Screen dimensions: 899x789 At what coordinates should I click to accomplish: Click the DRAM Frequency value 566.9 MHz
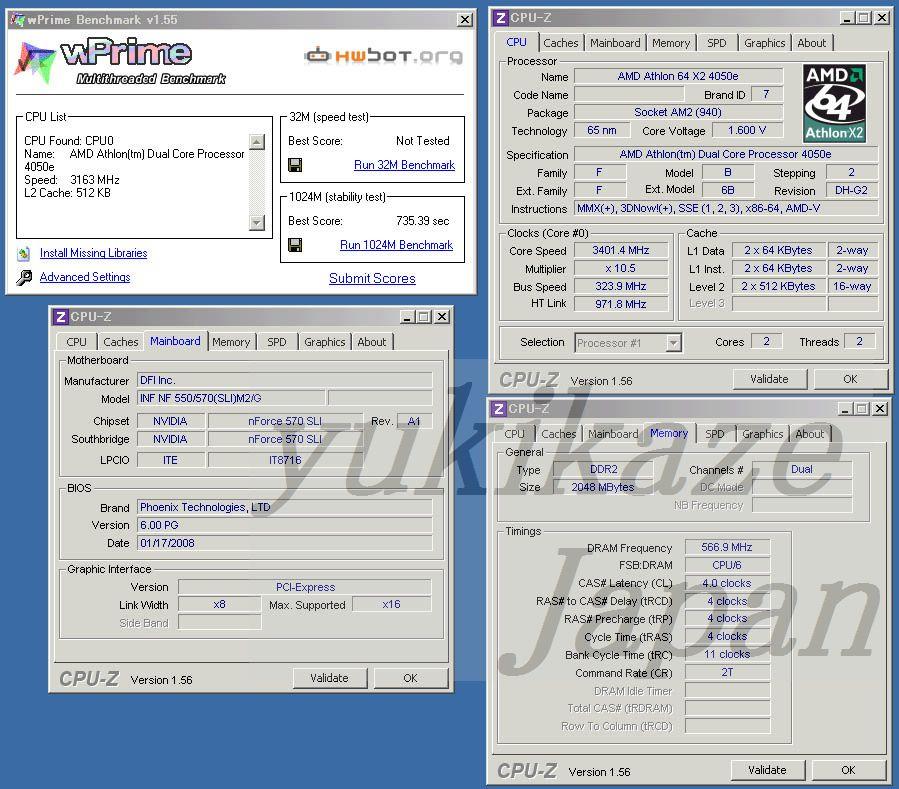tap(727, 548)
